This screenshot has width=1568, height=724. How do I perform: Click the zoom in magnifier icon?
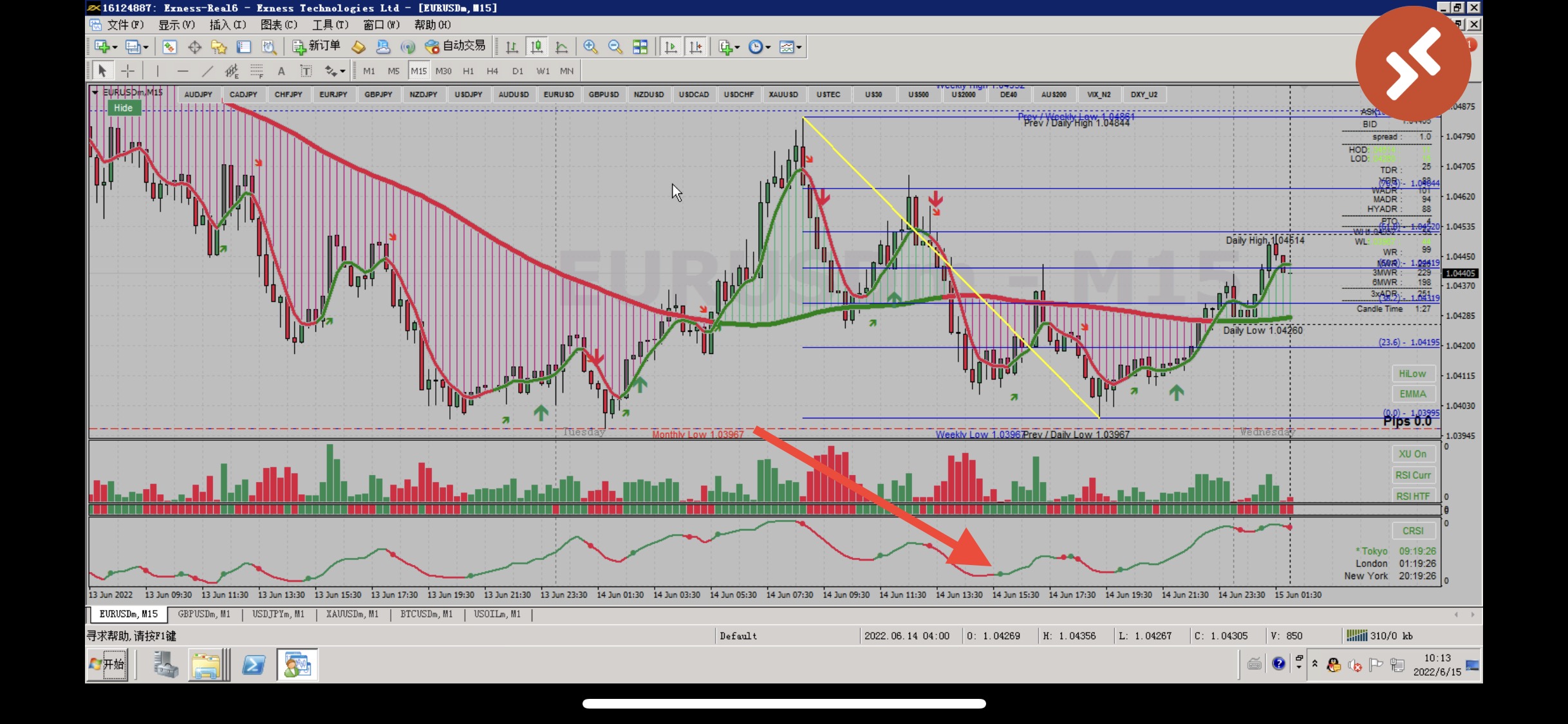(590, 47)
